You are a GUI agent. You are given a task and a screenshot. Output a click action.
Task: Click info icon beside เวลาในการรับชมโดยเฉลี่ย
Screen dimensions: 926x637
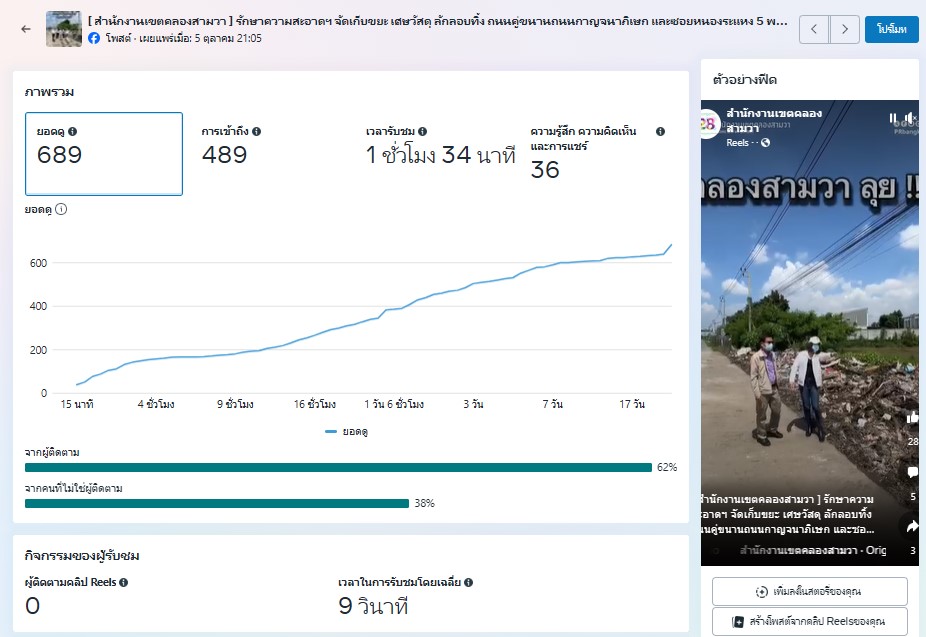pyautogui.click(x=469, y=582)
